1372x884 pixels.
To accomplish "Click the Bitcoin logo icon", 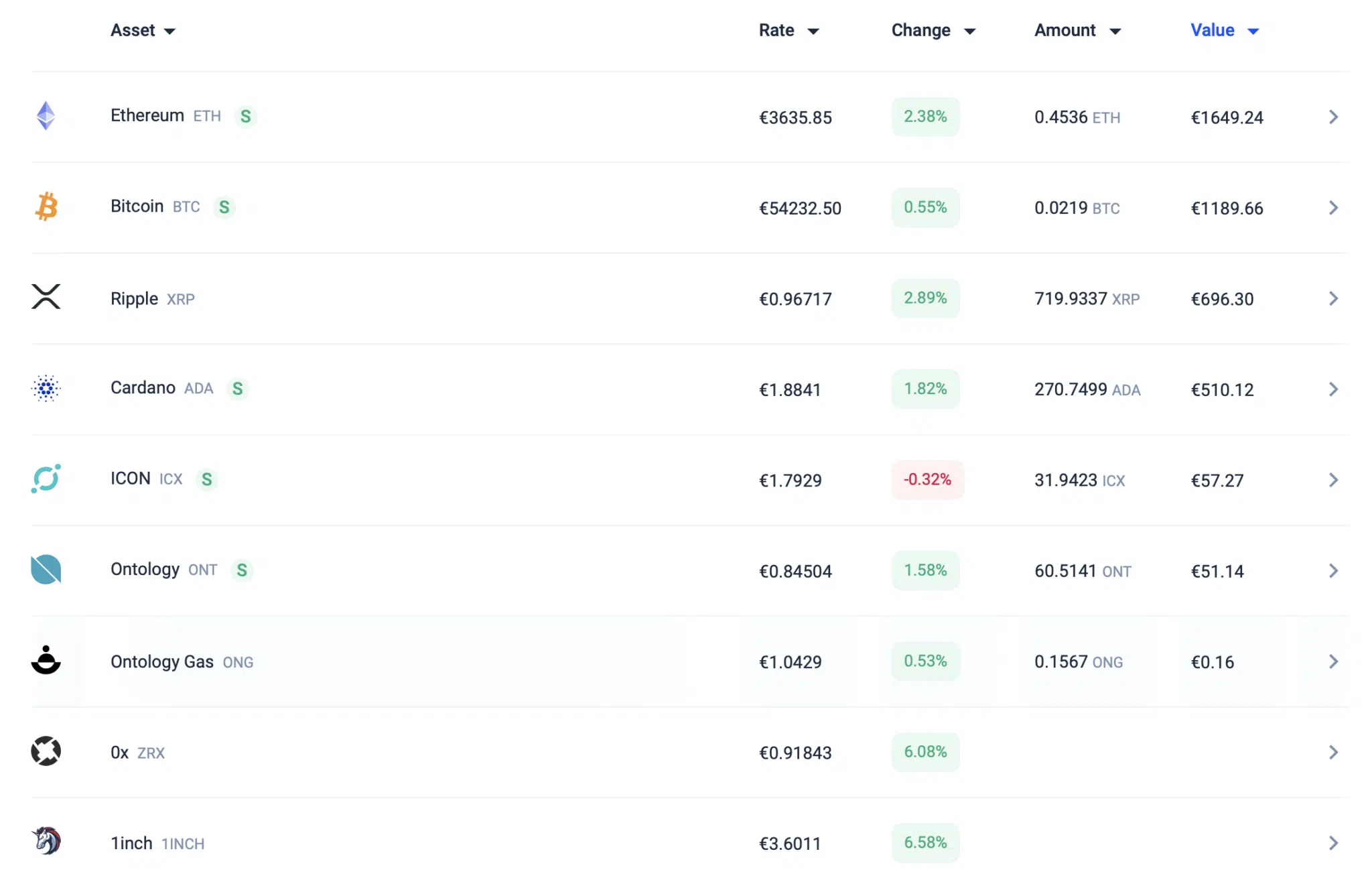I will pos(46,206).
